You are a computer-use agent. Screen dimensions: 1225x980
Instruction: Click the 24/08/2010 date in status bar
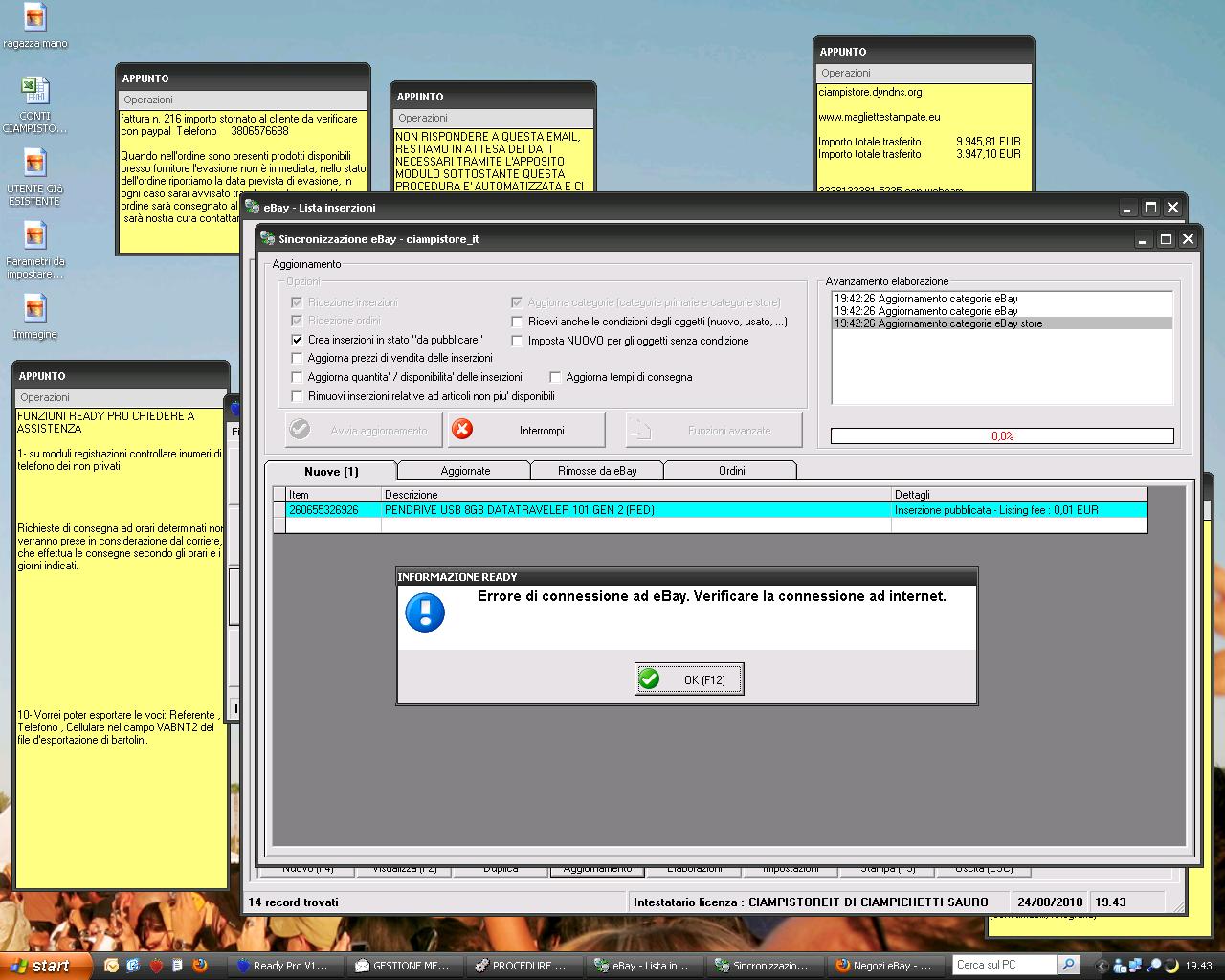[x=1050, y=902]
